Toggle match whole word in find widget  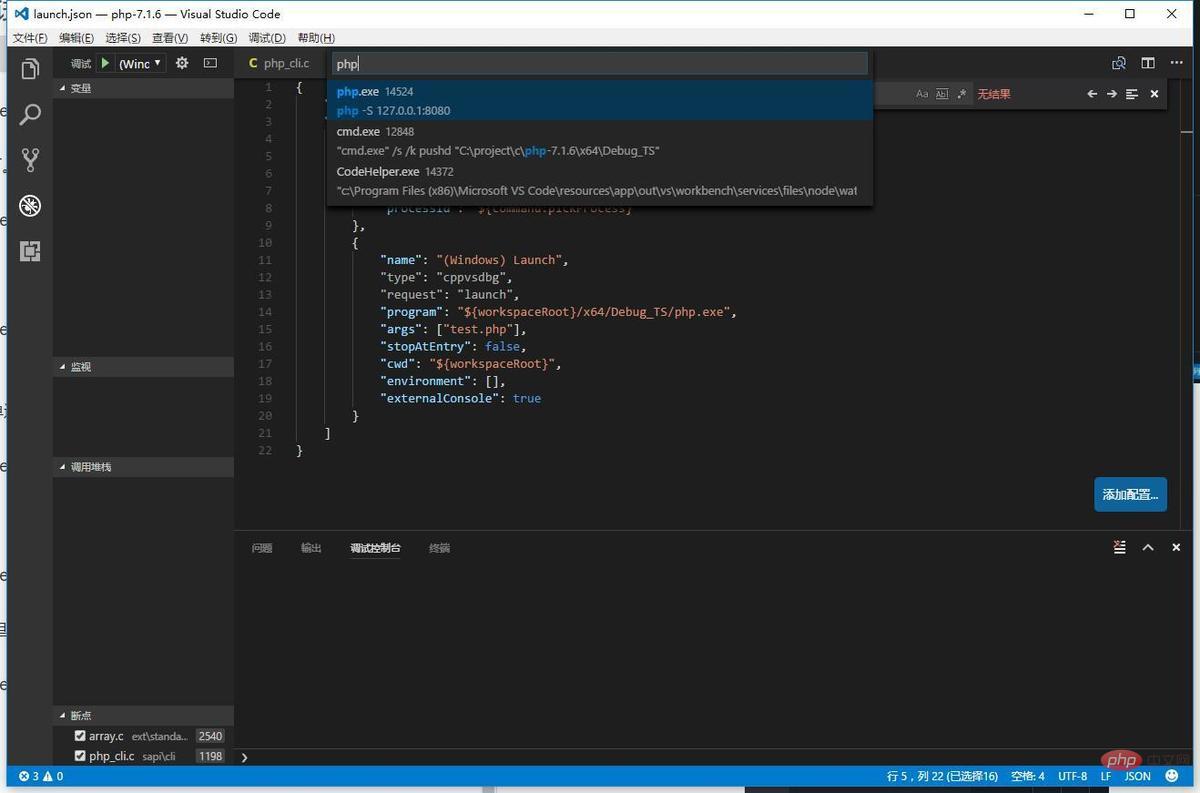point(942,94)
